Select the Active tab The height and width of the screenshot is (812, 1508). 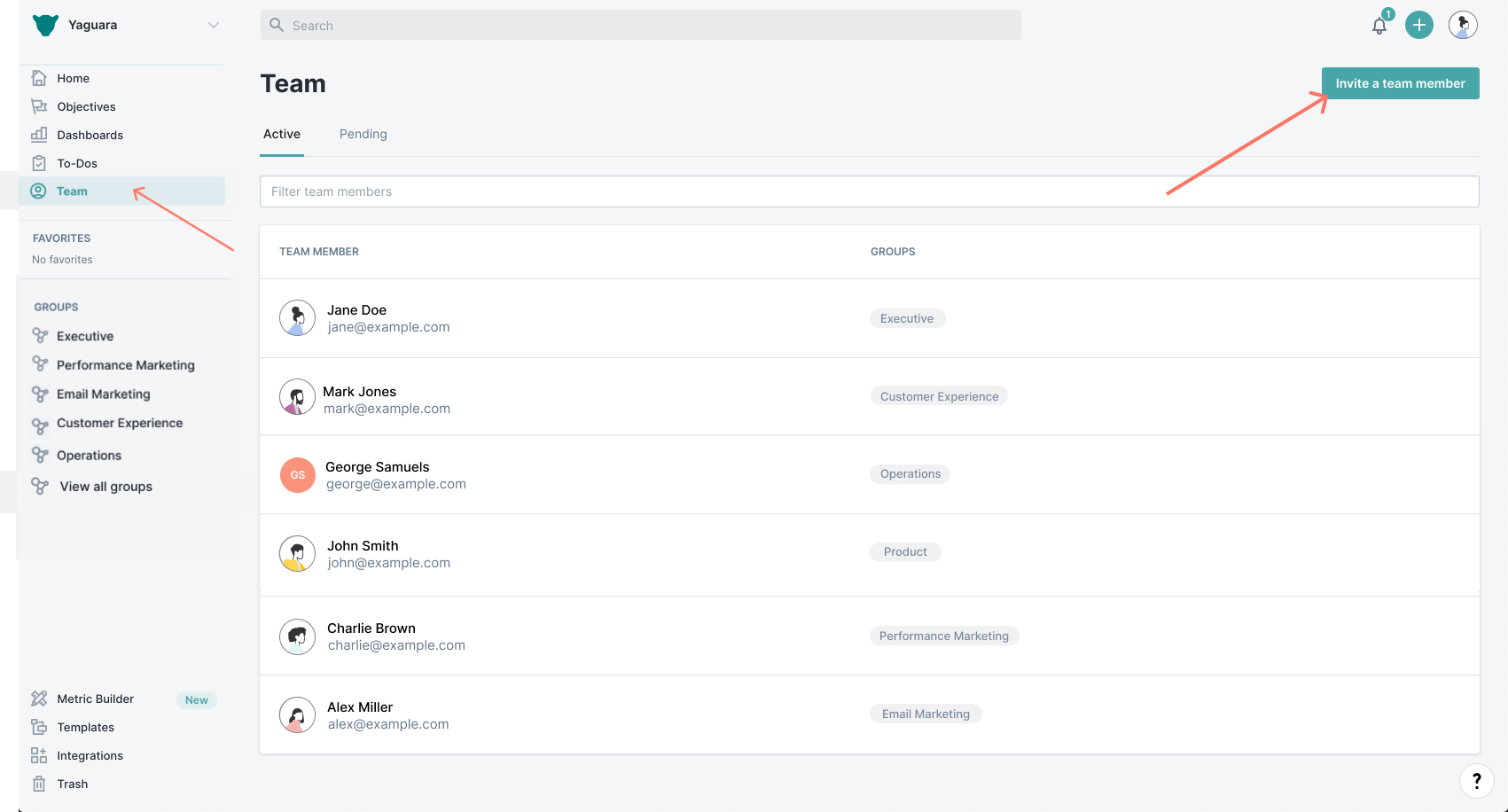pos(281,134)
